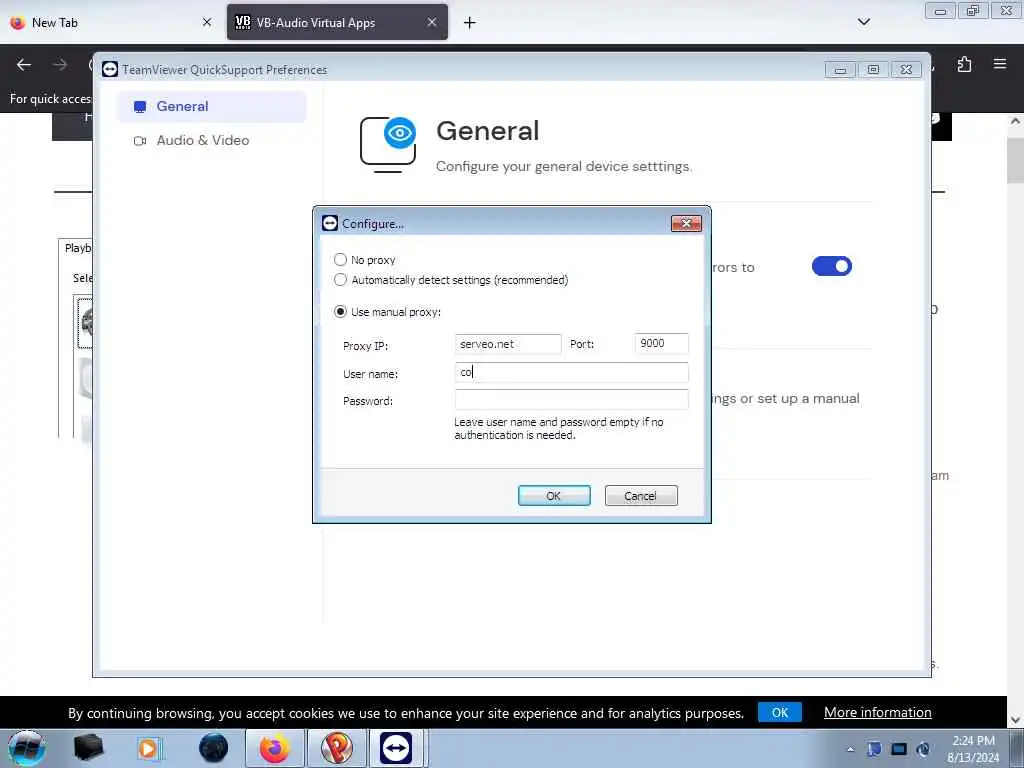Open the More information cookie link
The width and height of the screenshot is (1024, 768).
878,712
